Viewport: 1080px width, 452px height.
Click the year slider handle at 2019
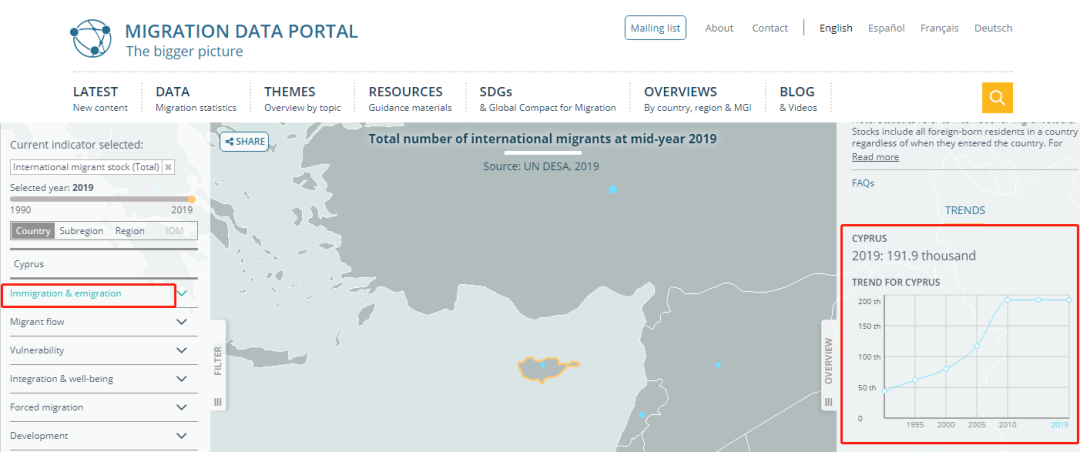click(x=191, y=198)
